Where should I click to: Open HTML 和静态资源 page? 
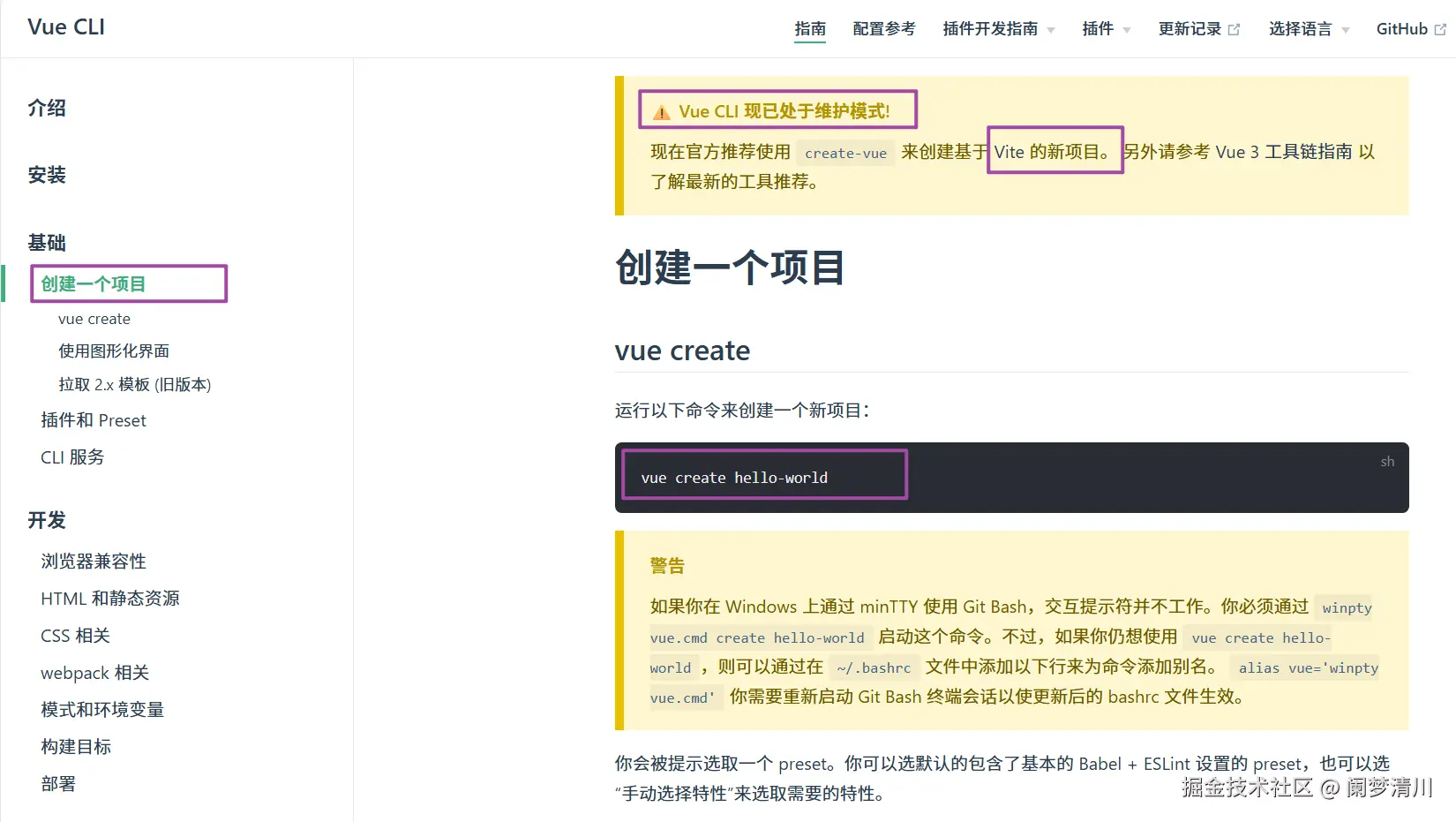pyautogui.click(x=110, y=599)
